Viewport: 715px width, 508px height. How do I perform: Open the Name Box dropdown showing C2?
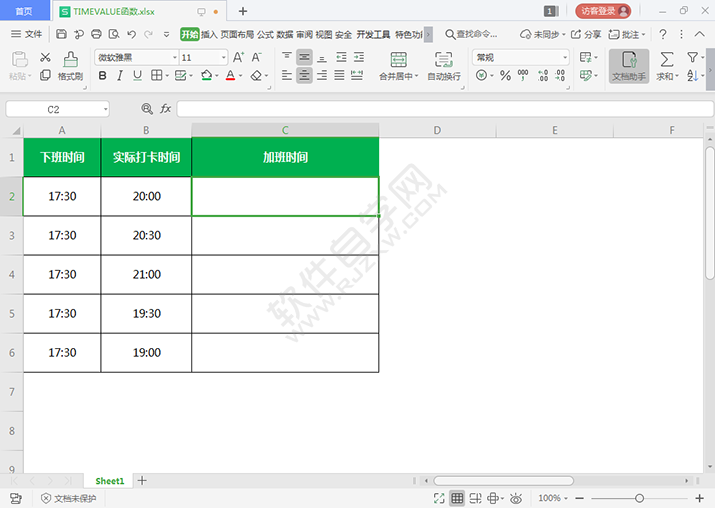(104, 108)
